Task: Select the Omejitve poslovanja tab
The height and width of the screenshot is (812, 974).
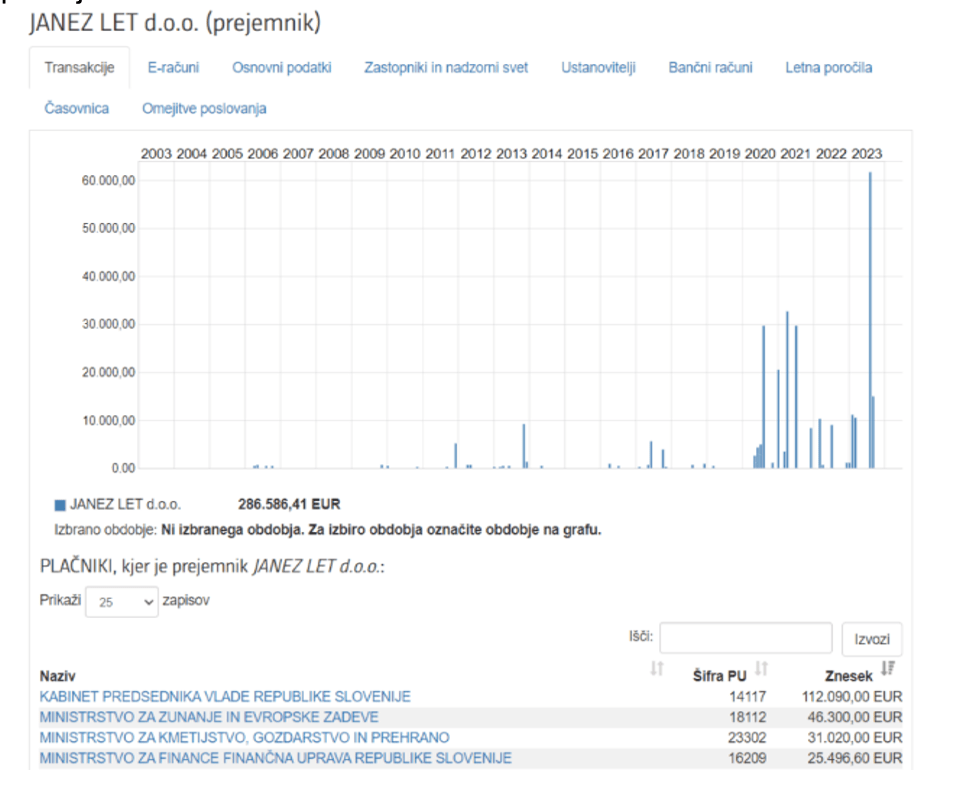Action: [204, 109]
